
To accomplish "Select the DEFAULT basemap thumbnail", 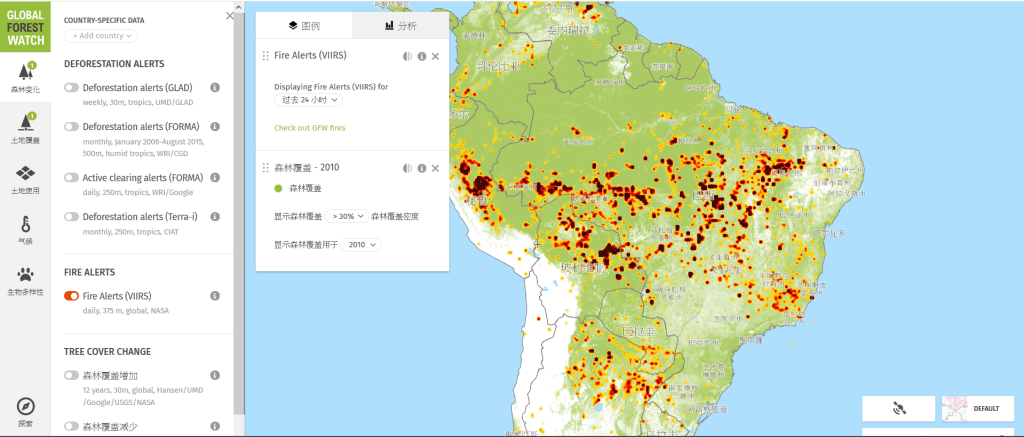I will 978,409.
